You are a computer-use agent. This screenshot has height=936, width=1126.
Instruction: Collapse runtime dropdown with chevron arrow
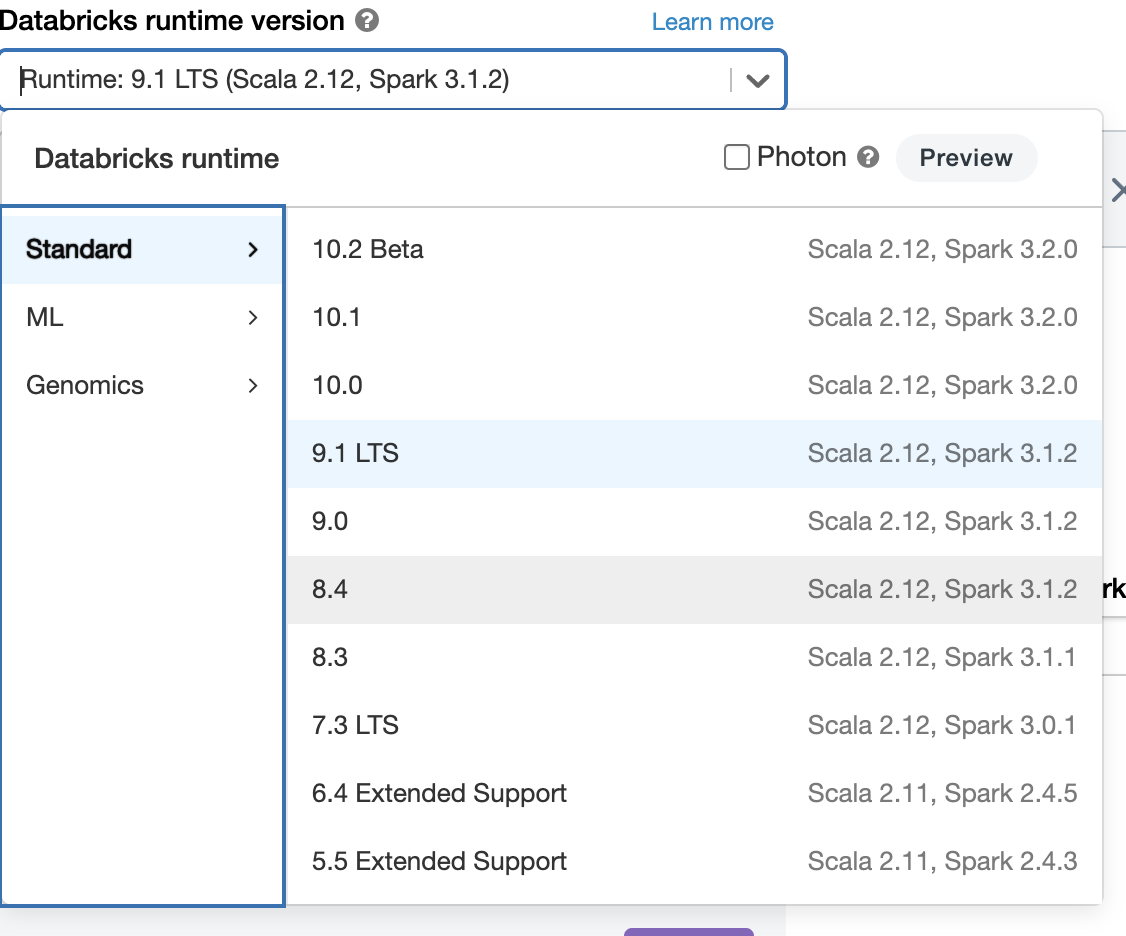[x=758, y=80]
